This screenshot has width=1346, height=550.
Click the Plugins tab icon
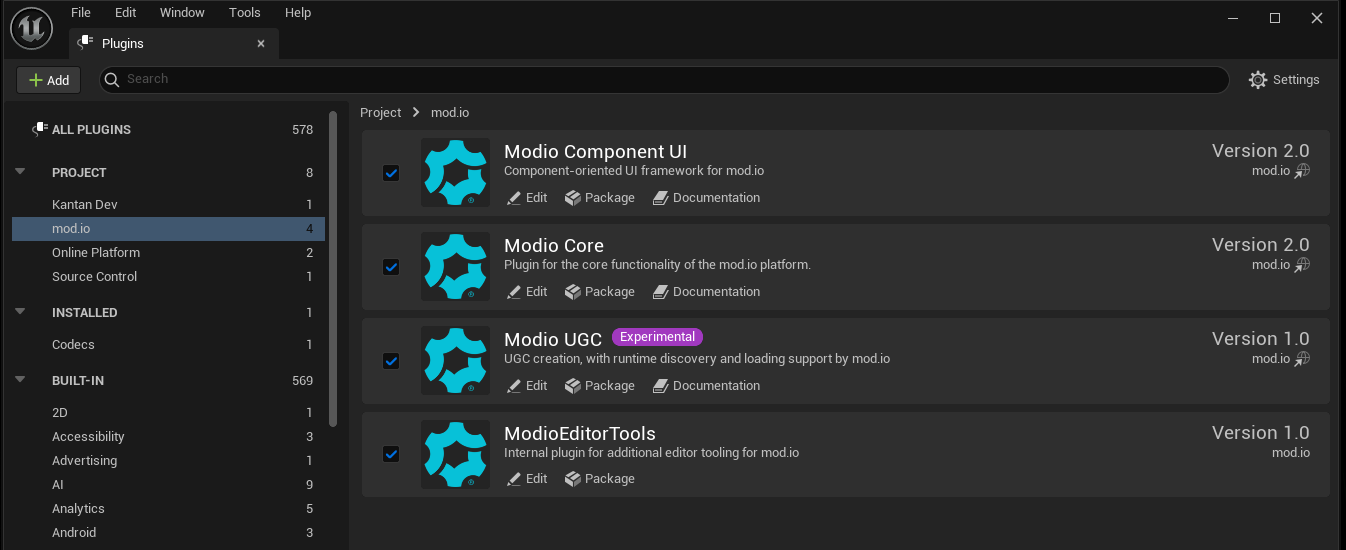(x=85, y=42)
